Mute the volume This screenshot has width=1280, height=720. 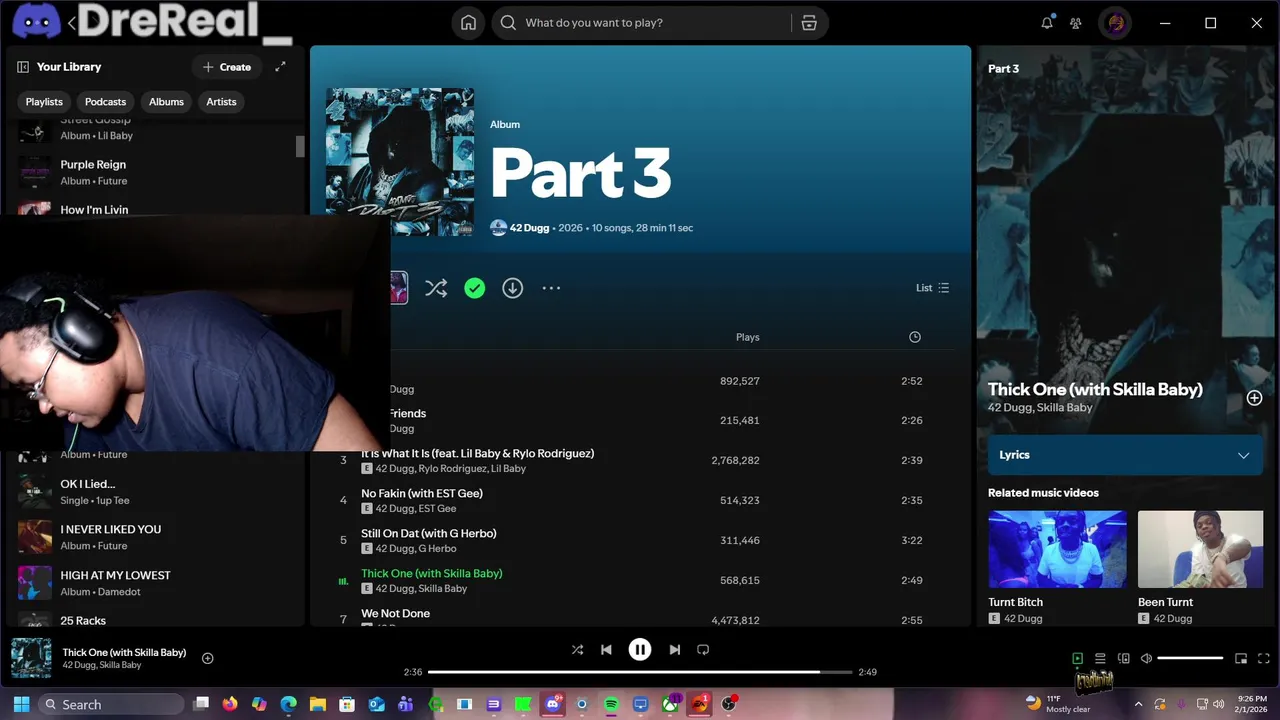pyautogui.click(x=1146, y=658)
